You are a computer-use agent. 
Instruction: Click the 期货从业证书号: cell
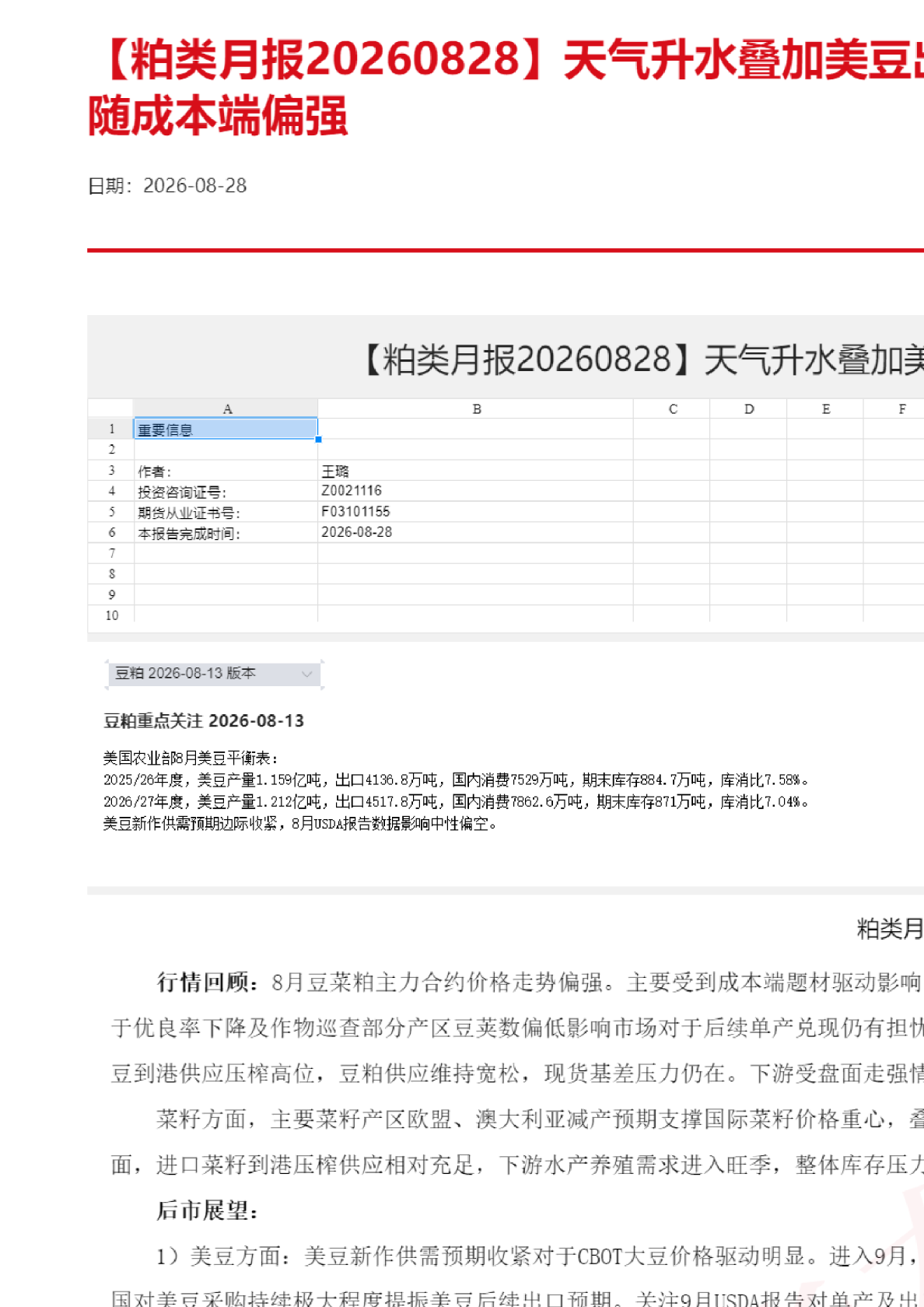coord(226,512)
